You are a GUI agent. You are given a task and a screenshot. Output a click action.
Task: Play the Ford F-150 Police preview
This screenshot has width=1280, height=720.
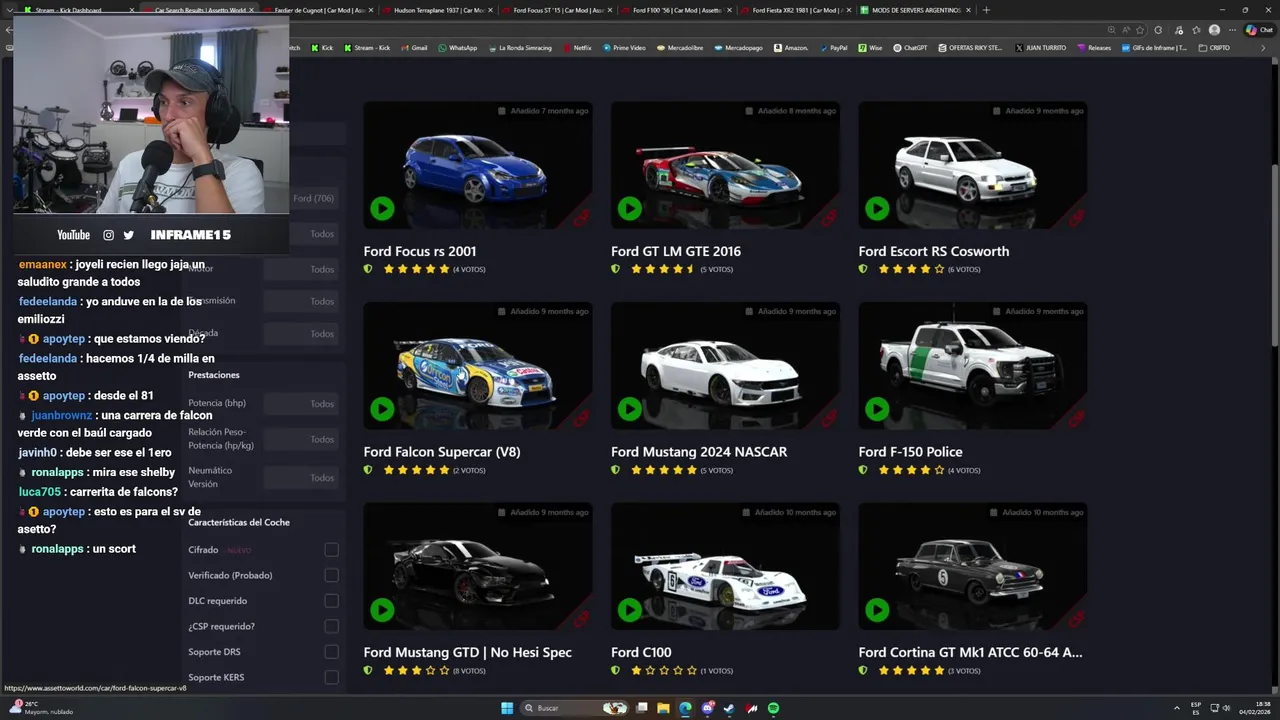(x=877, y=408)
